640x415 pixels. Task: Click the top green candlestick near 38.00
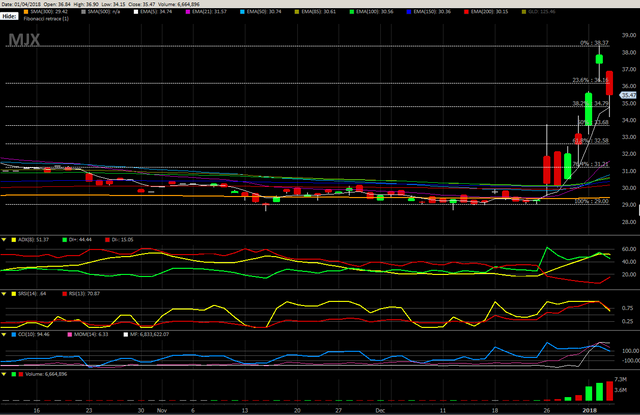599,59
